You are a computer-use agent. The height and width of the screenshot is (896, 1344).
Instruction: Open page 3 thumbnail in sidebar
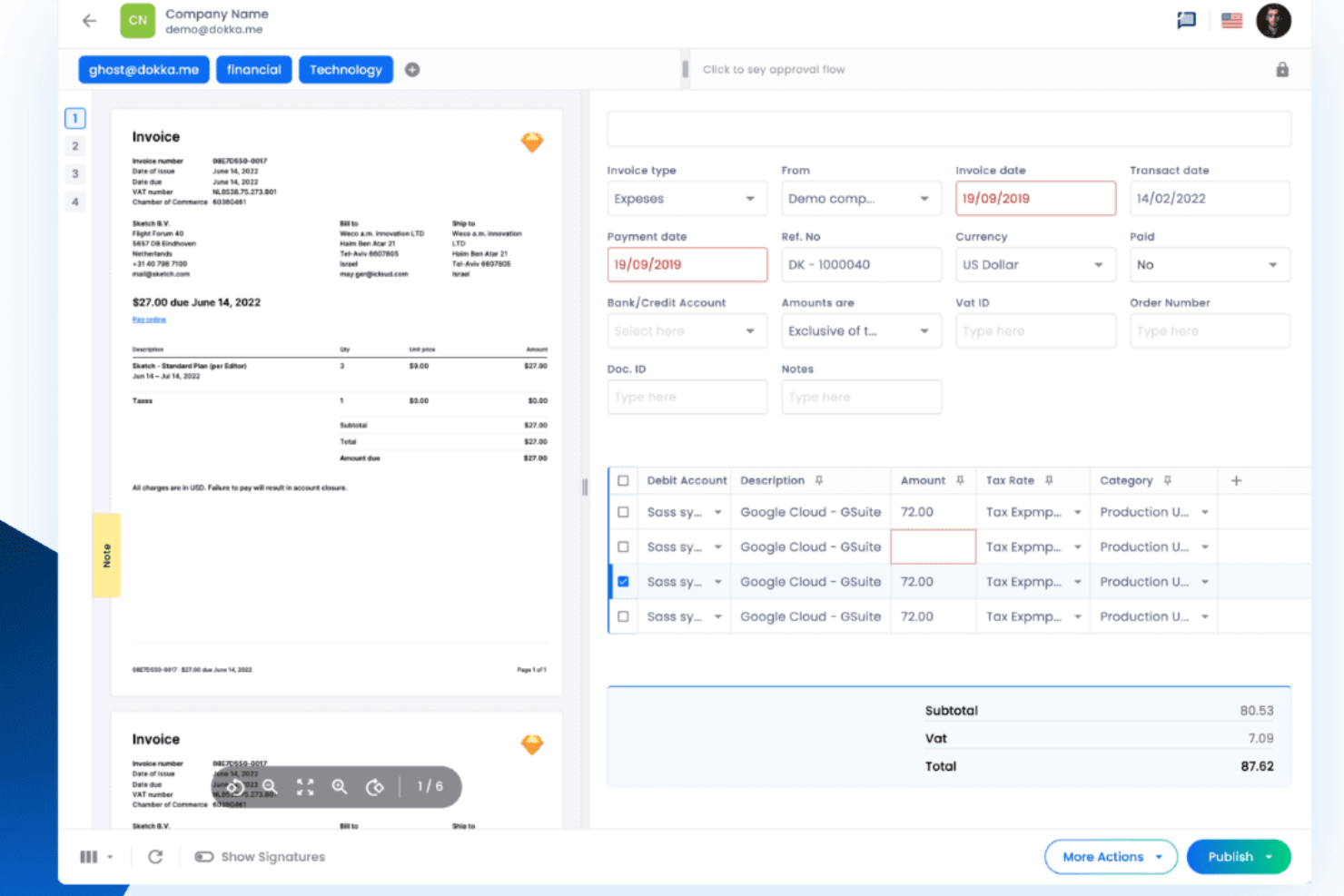pyautogui.click(x=74, y=173)
